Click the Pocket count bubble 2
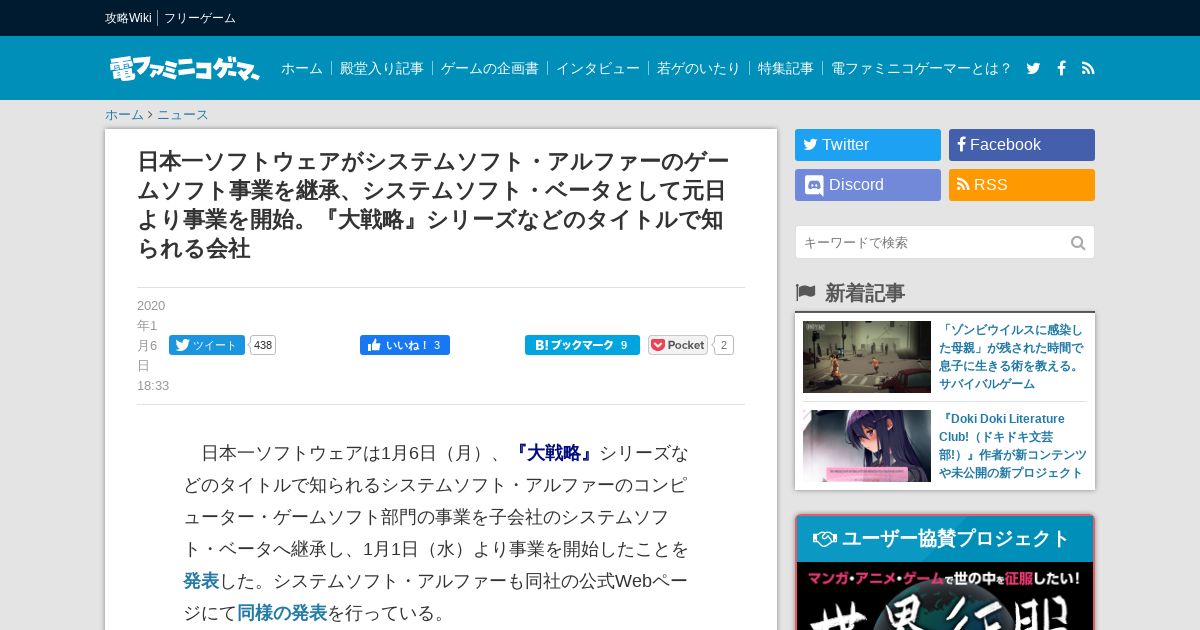This screenshot has height=630, width=1200. point(724,345)
